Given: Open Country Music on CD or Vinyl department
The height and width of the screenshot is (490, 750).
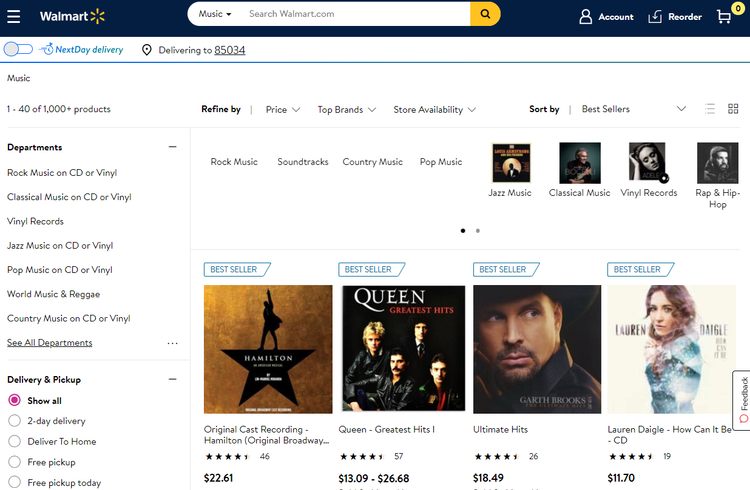Looking at the screenshot, I should [x=69, y=318].
